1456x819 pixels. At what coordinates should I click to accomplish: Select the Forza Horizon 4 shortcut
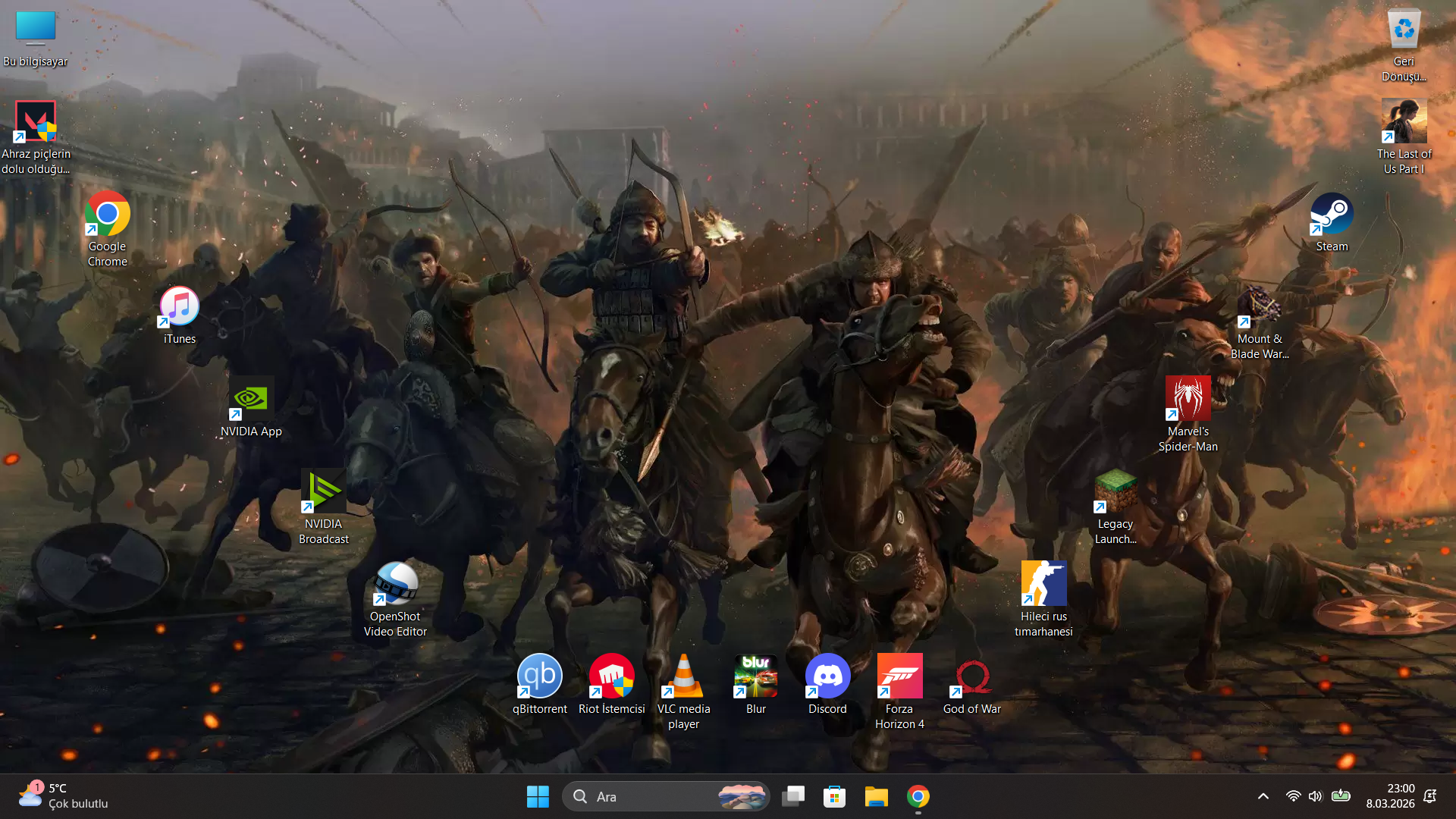899,693
